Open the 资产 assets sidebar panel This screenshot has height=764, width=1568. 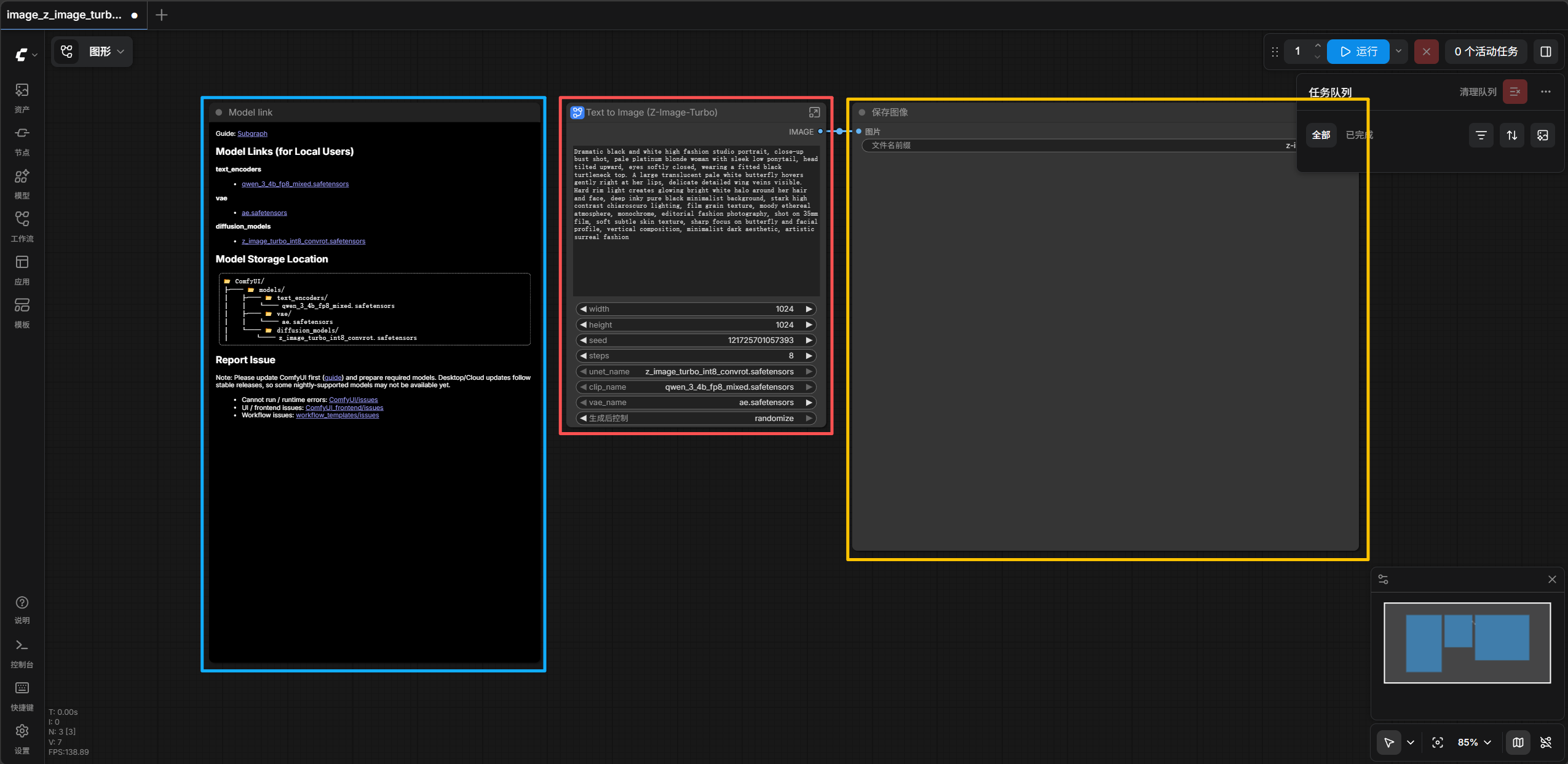(22, 98)
